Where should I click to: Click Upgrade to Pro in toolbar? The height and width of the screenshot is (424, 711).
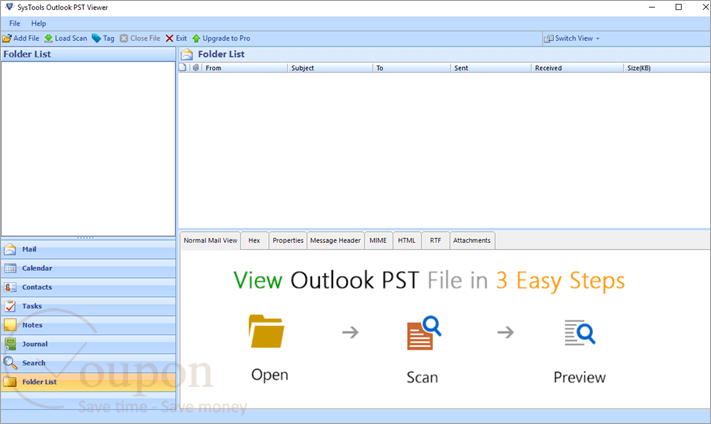pyautogui.click(x=221, y=39)
